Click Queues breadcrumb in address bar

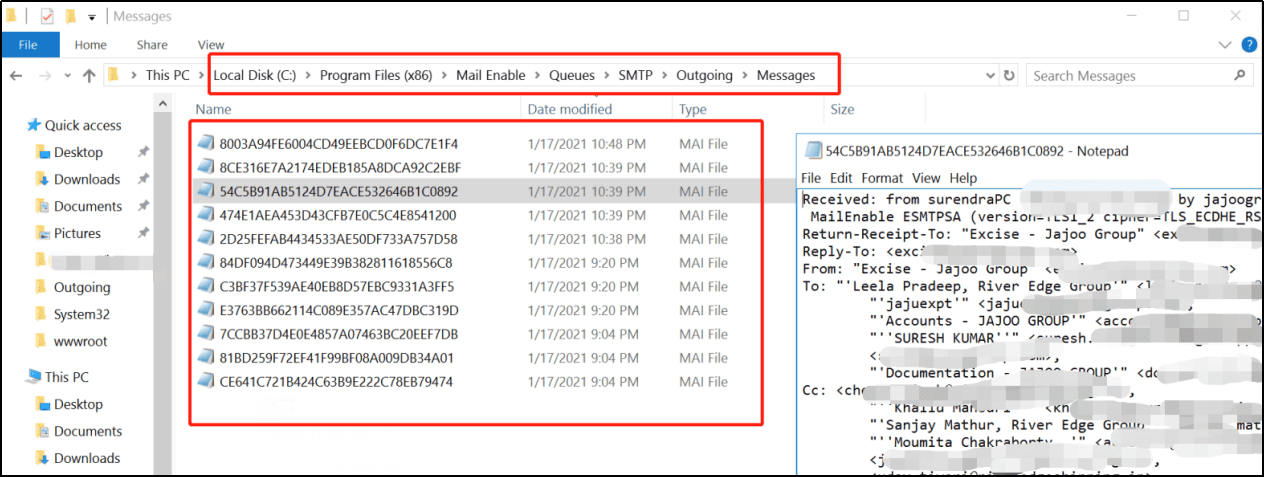572,75
